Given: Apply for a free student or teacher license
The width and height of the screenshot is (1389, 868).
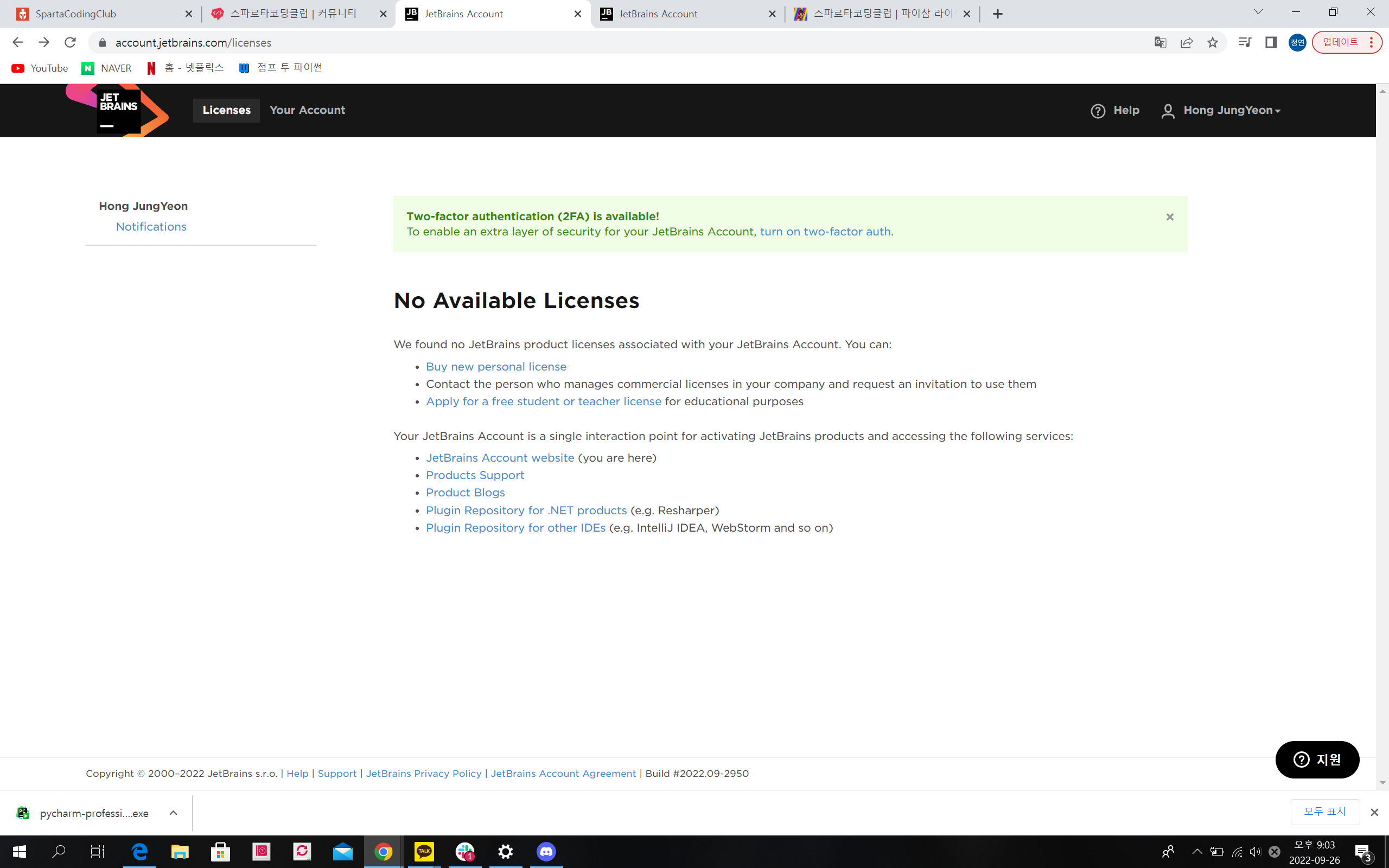Looking at the screenshot, I should (544, 402).
